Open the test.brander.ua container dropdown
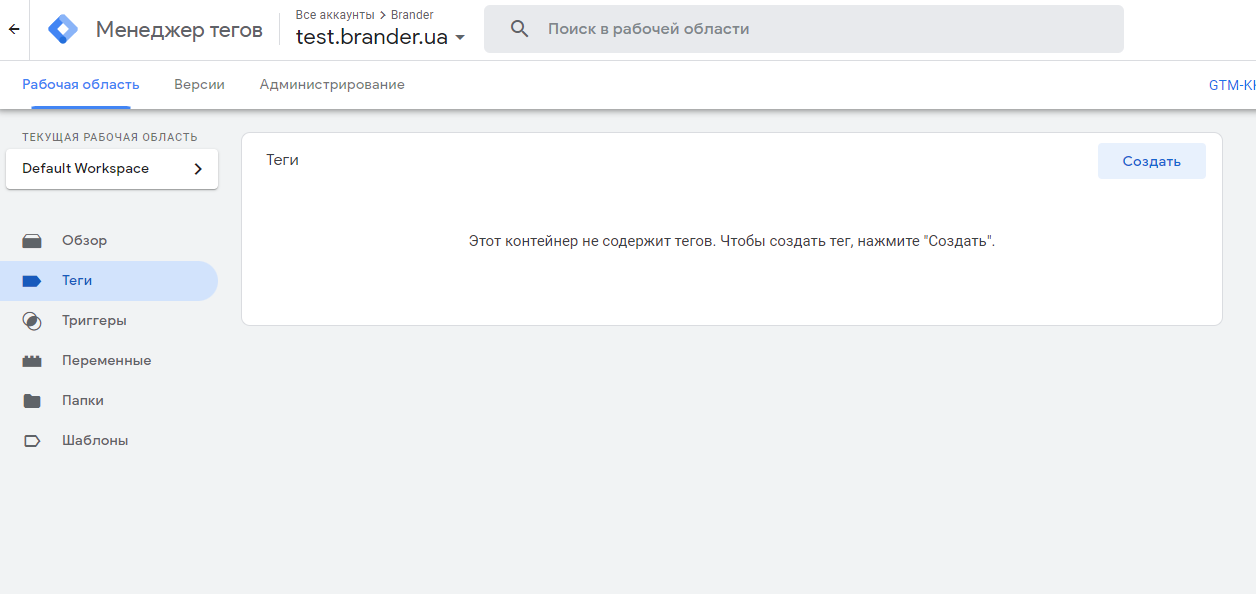 380,38
